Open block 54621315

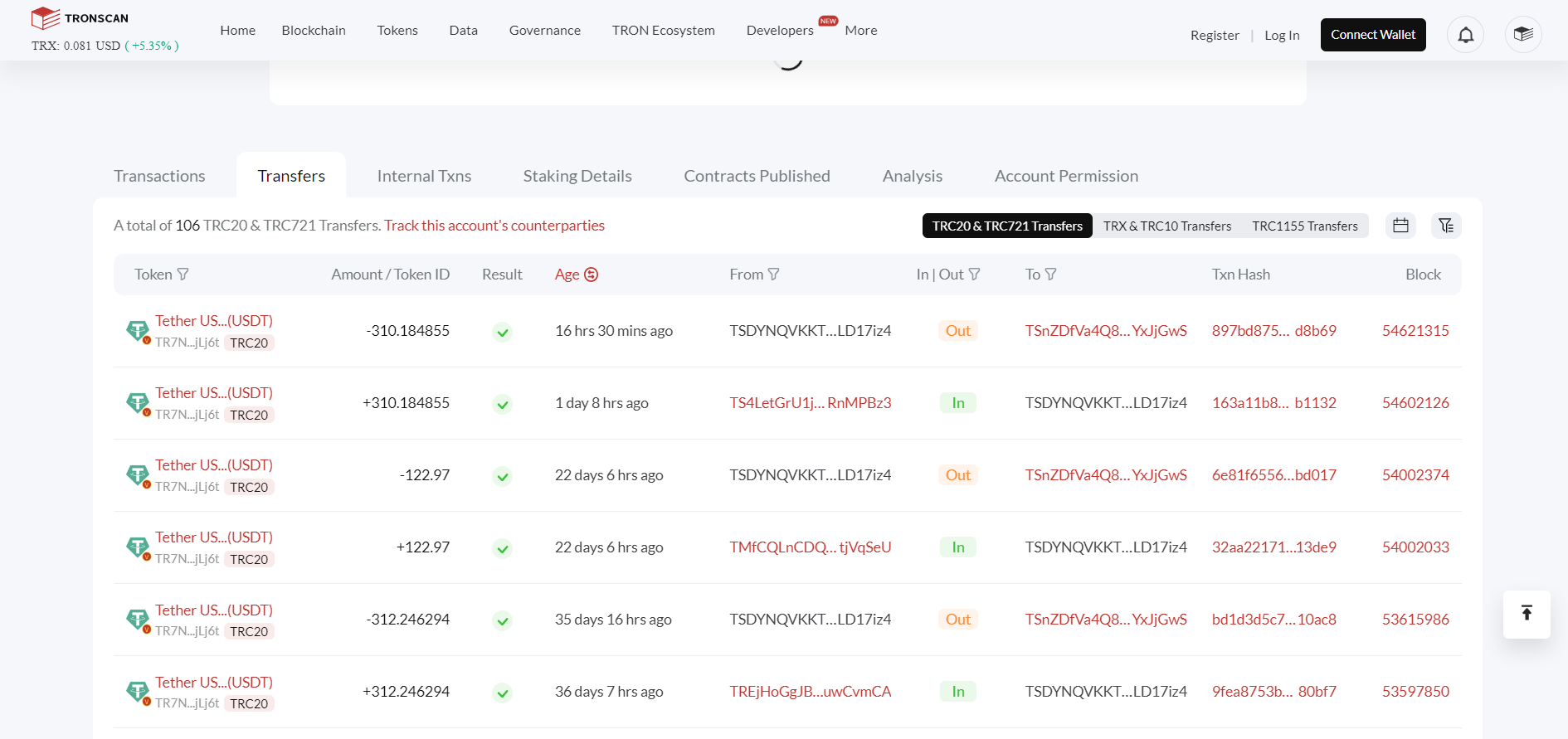[x=1415, y=331]
